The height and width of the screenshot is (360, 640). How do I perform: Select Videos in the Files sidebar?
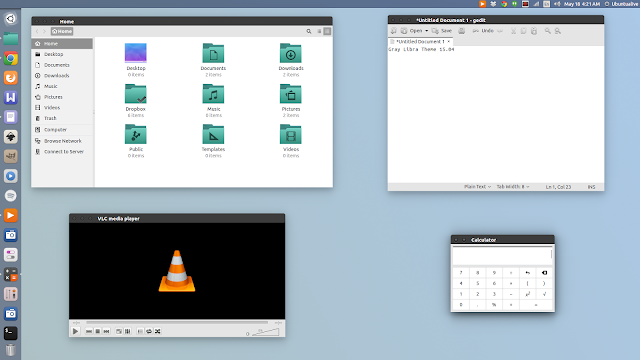62,107
